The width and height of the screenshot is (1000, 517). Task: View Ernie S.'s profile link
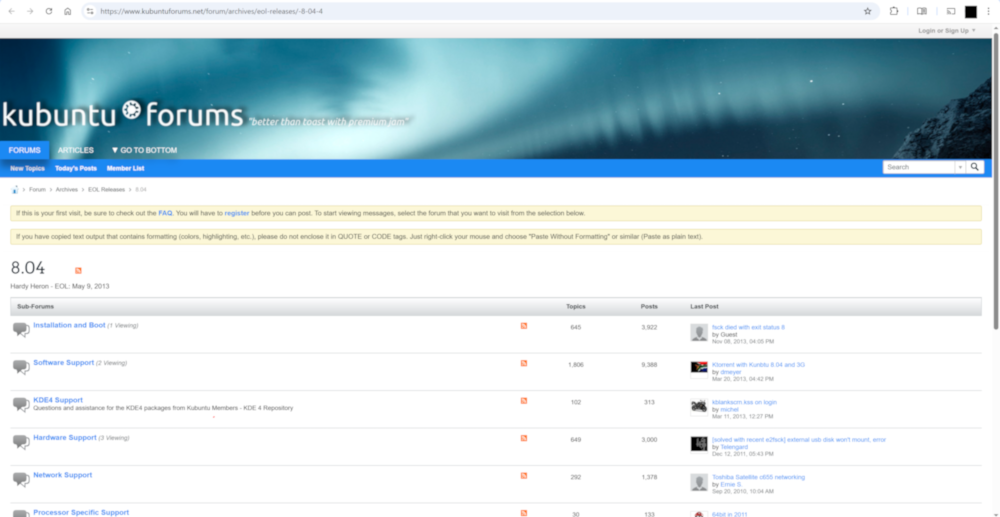tap(731, 484)
